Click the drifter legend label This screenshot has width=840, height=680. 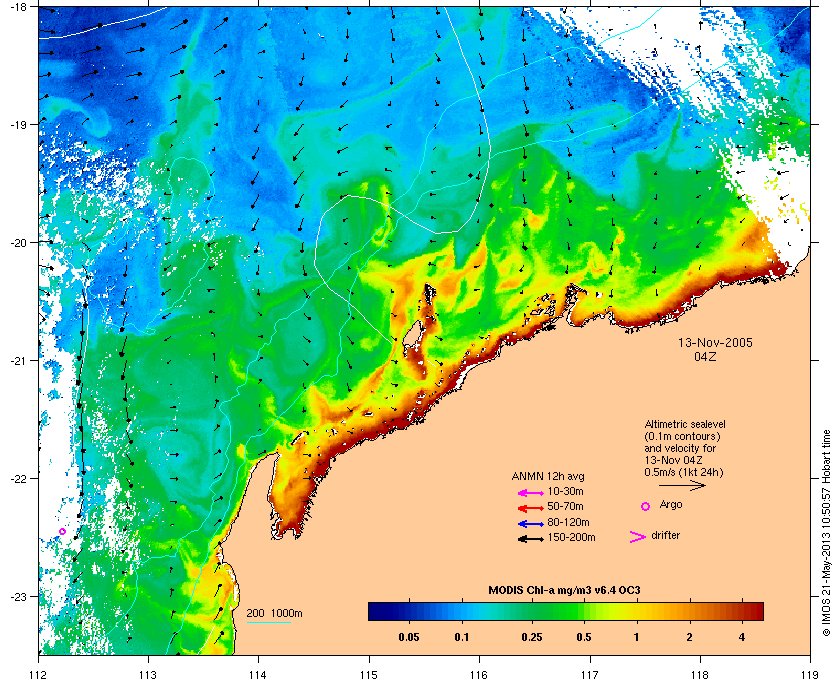point(665,535)
